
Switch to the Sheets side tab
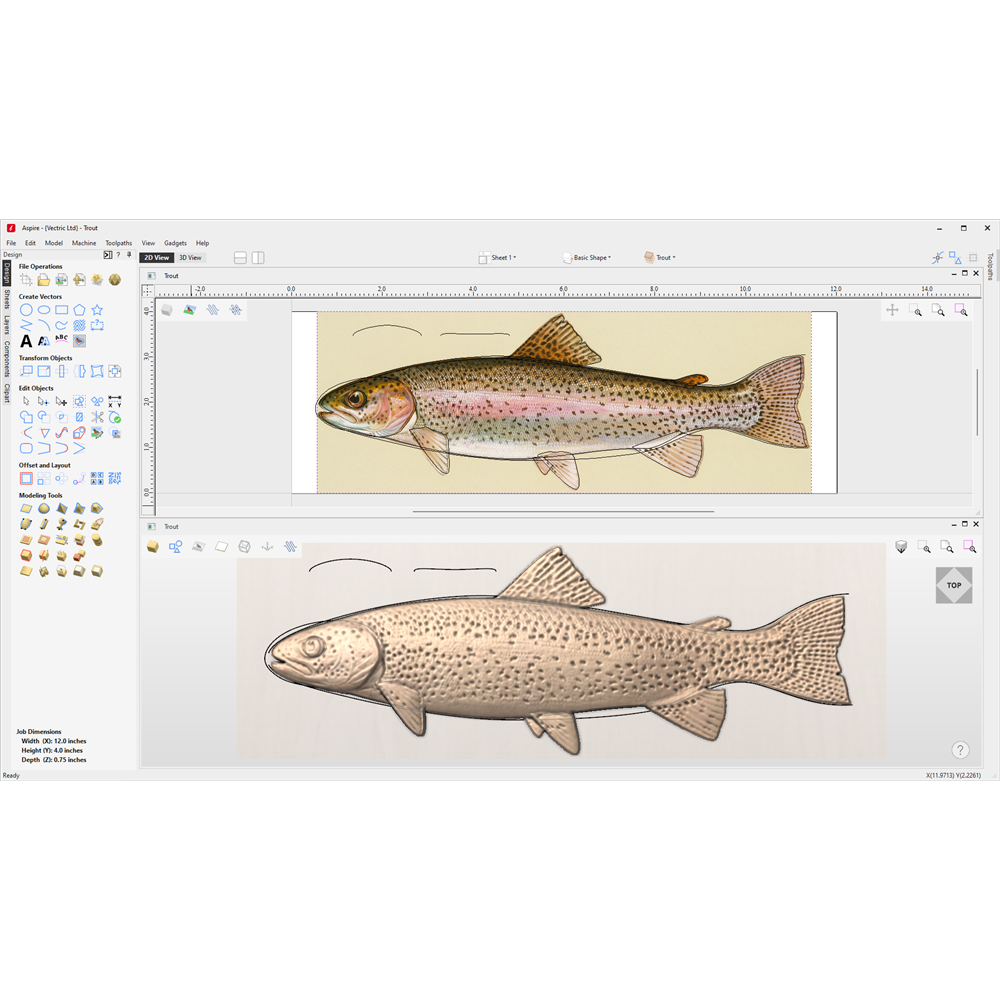(x=6, y=300)
